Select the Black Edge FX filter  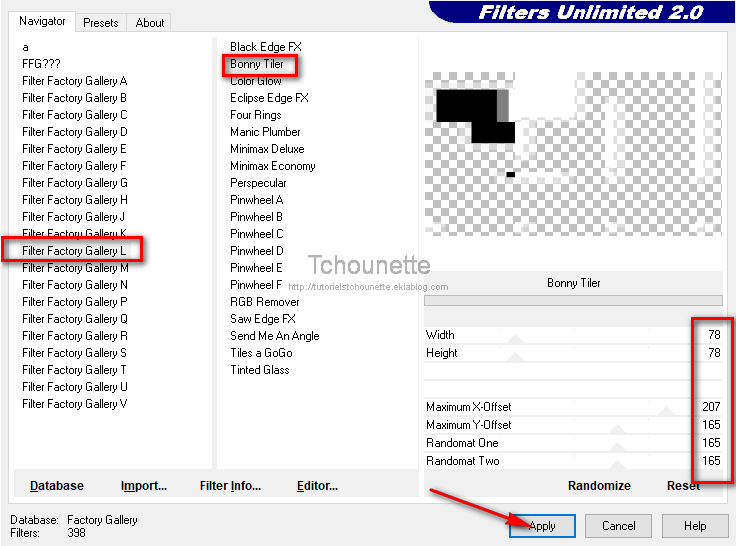pos(265,47)
